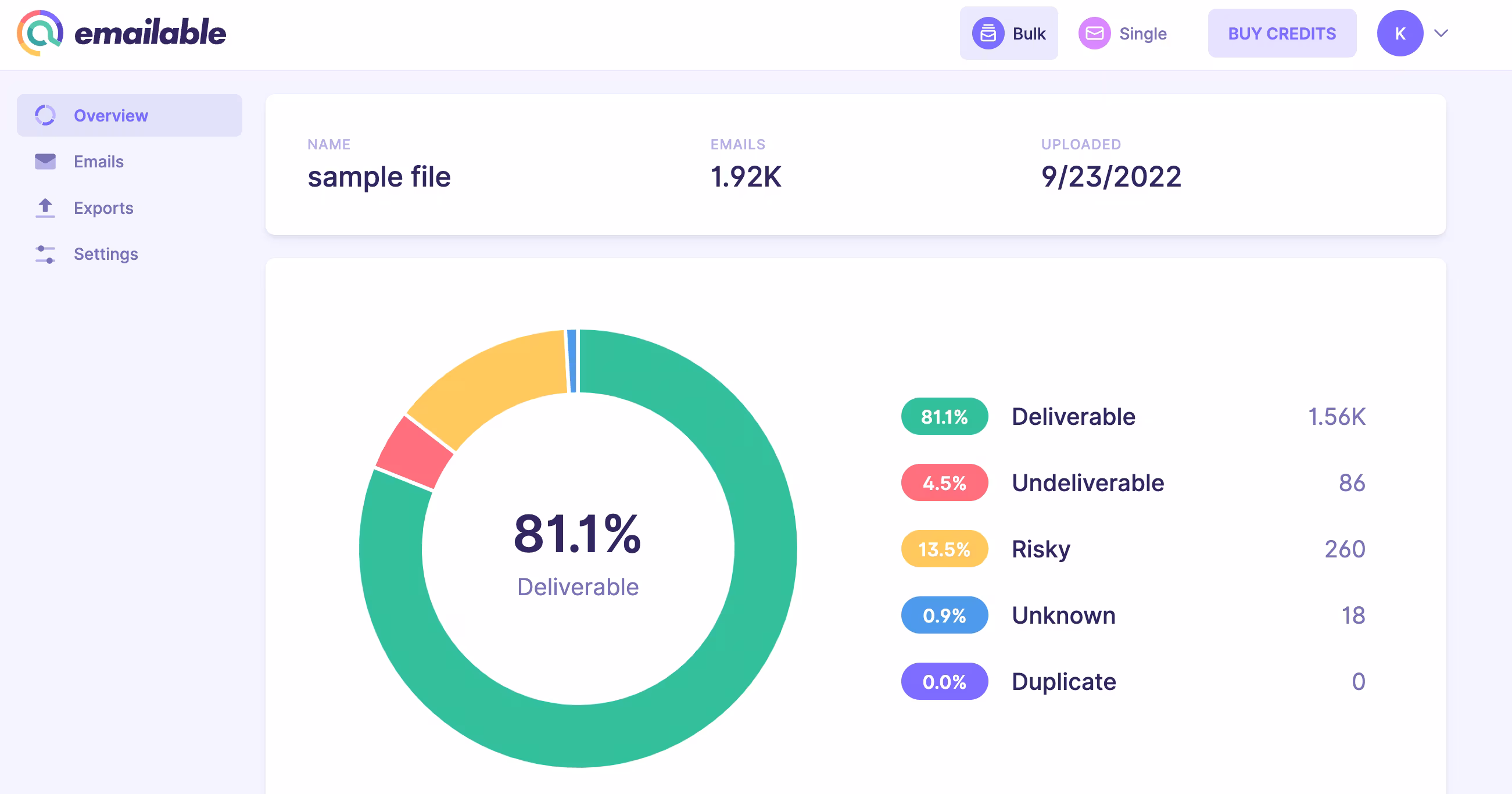Viewport: 1512px width, 794px height.
Task: Click the Single pink envelope icon
Action: (x=1094, y=34)
